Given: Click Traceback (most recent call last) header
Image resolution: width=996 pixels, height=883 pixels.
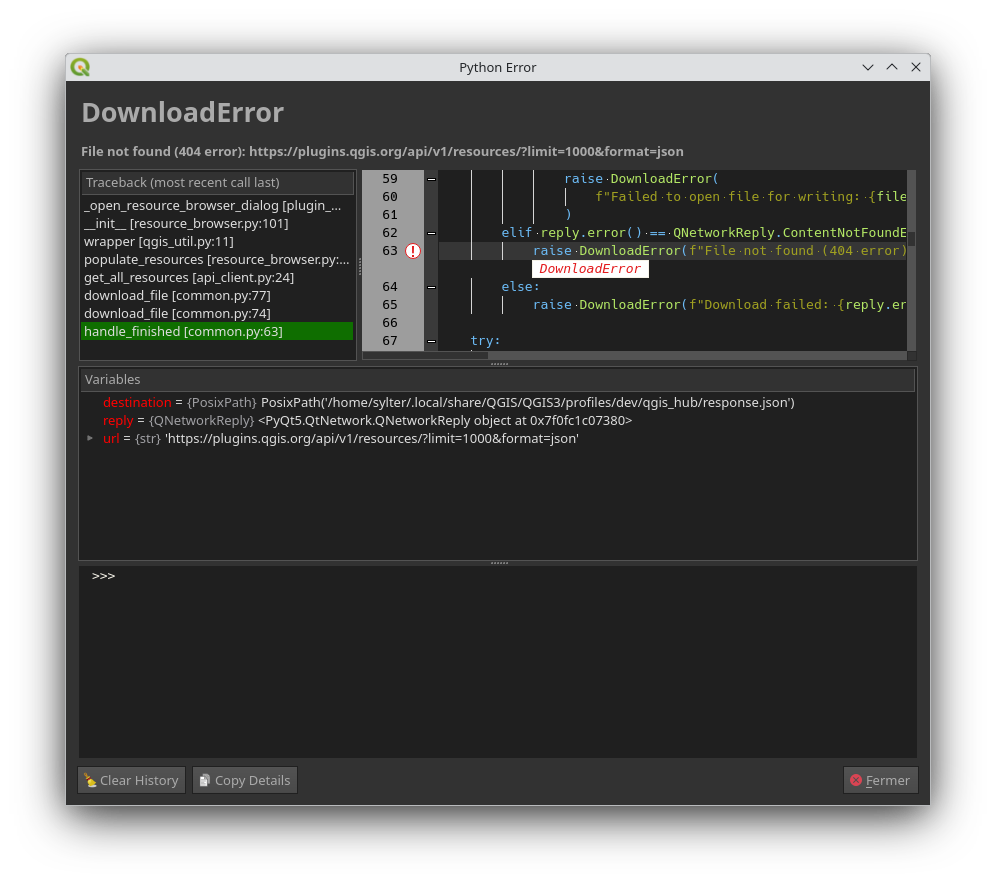Looking at the screenshot, I should (x=217, y=183).
